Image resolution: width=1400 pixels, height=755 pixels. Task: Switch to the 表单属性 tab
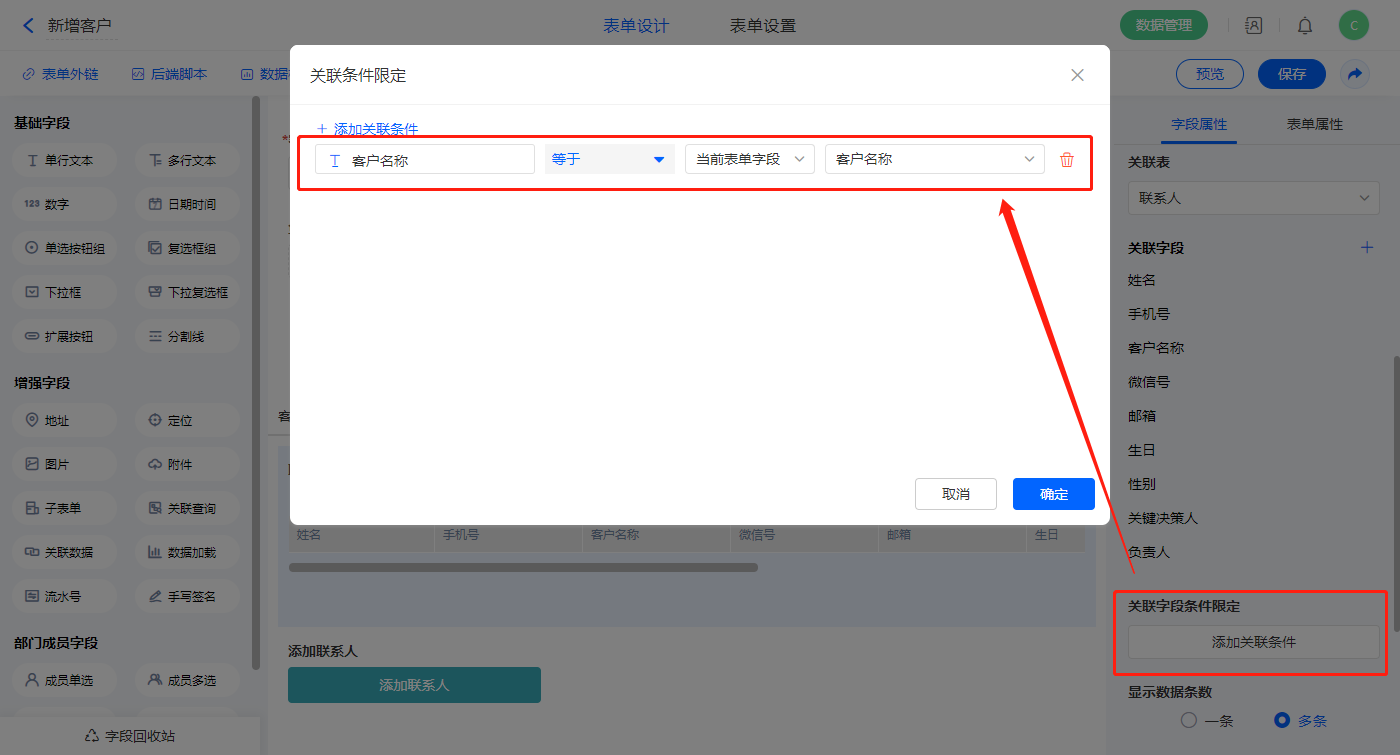[1314, 124]
